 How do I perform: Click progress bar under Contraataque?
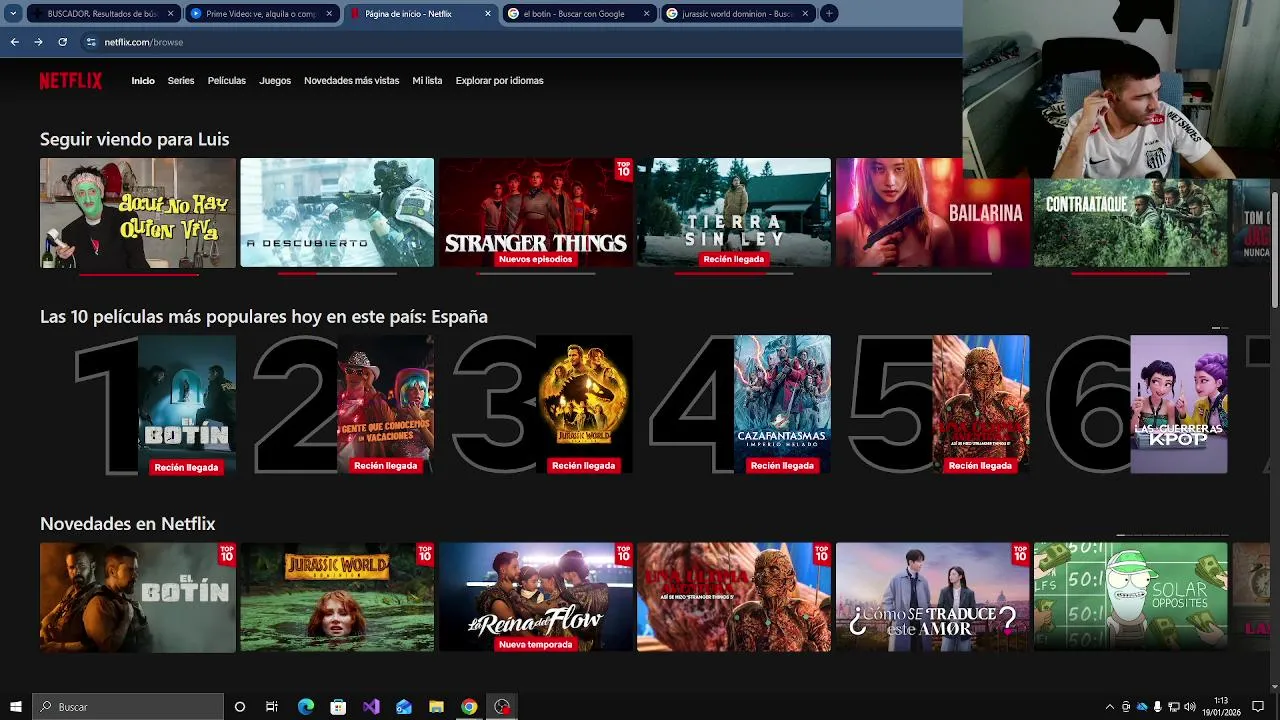click(x=1131, y=273)
